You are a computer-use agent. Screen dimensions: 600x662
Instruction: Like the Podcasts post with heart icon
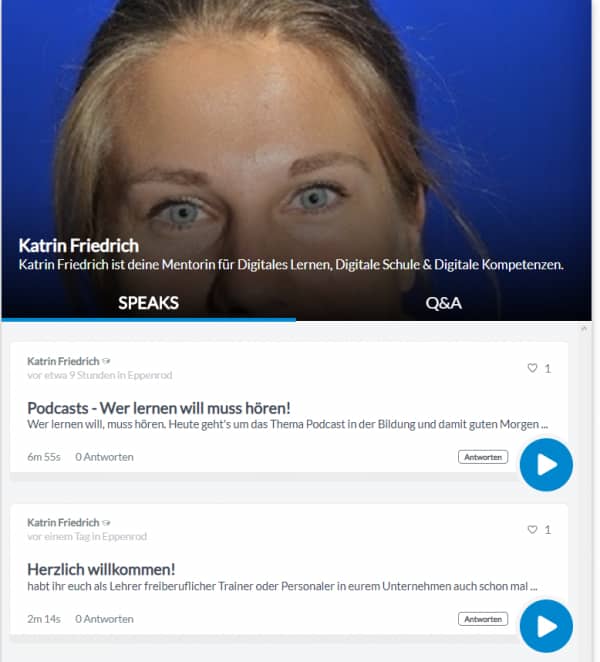click(532, 368)
